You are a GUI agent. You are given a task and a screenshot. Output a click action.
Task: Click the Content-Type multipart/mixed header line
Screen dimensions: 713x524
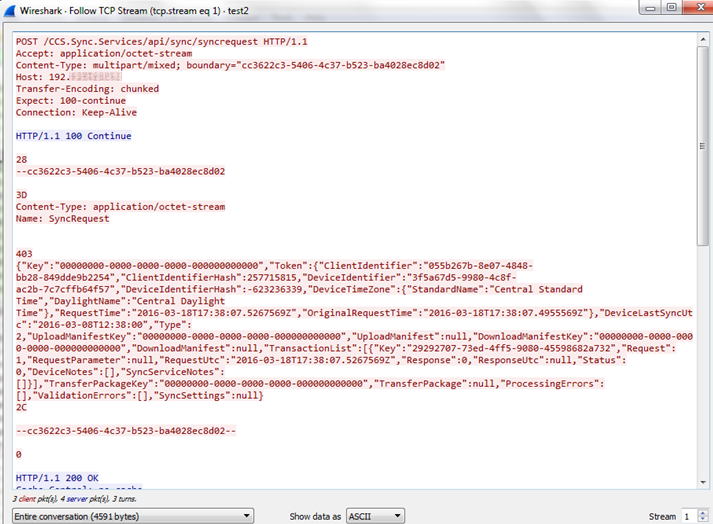tap(230, 65)
